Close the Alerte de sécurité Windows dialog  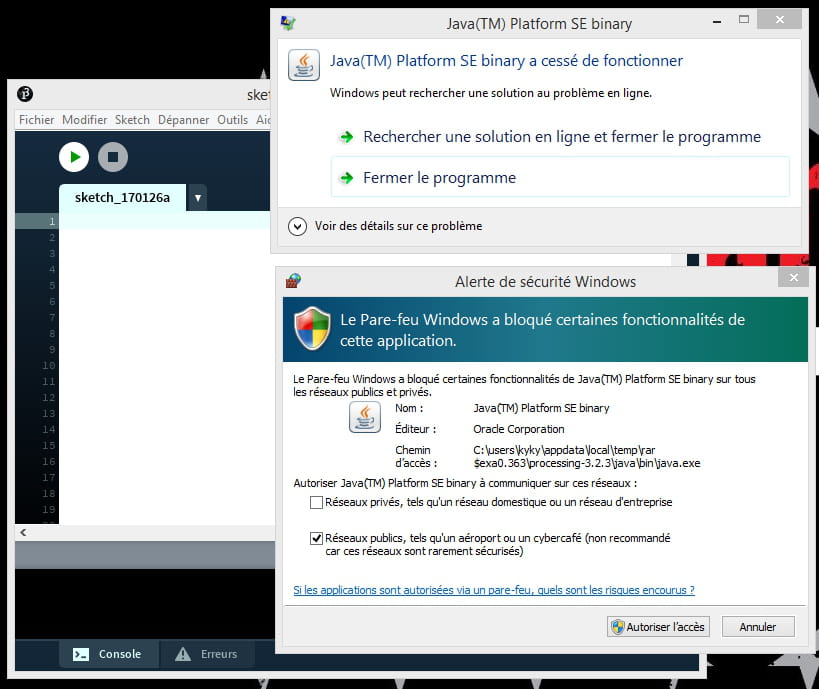793,277
